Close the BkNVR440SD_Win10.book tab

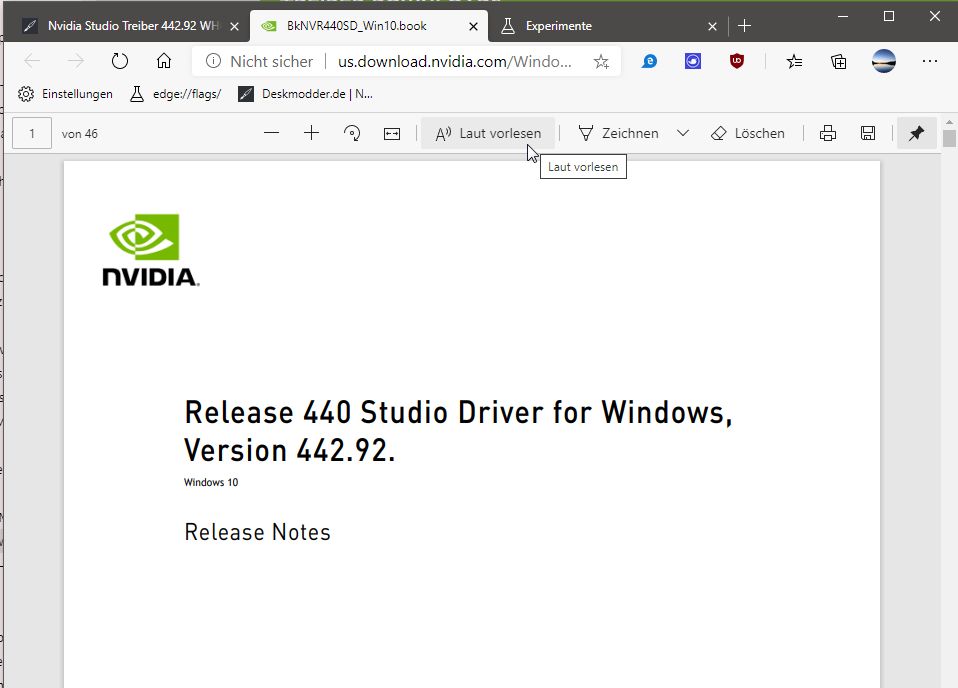tap(474, 26)
